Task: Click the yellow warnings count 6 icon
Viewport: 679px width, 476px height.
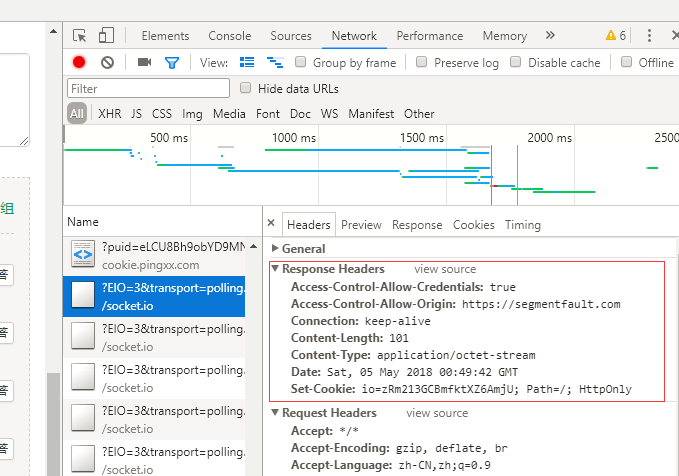Action: click(616, 36)
